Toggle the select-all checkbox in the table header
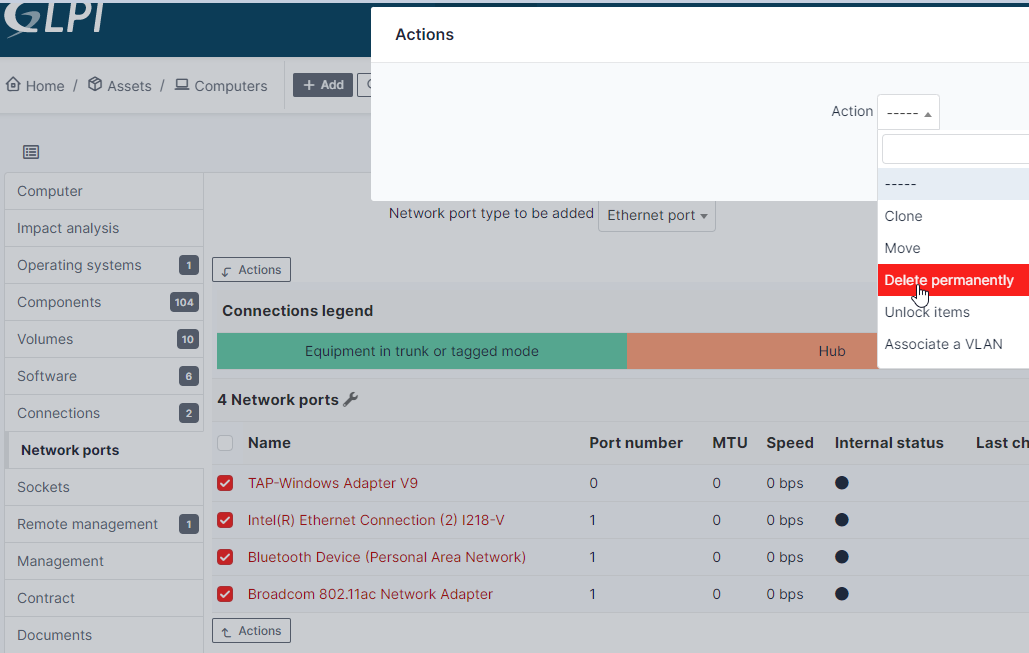The height and width of the screenshot is (653, 1029). click(225, 442)
